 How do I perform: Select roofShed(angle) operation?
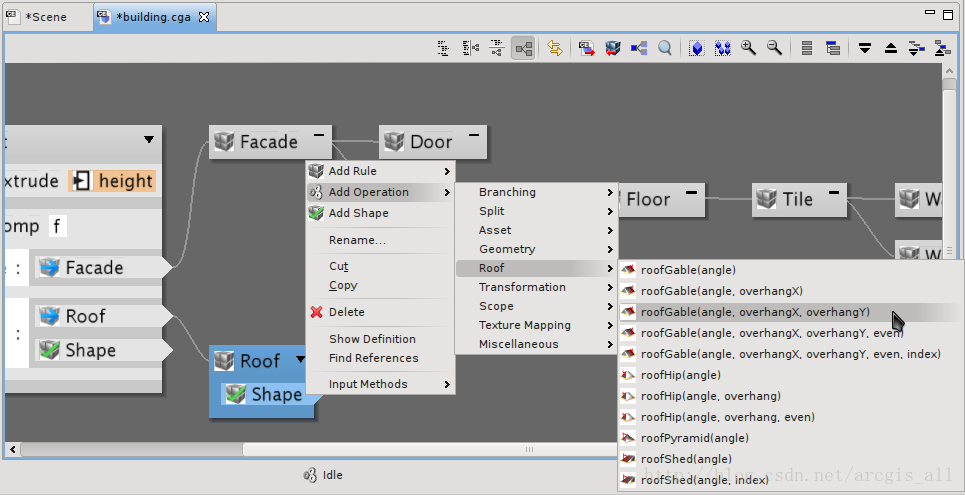click(x=791, y=459)
